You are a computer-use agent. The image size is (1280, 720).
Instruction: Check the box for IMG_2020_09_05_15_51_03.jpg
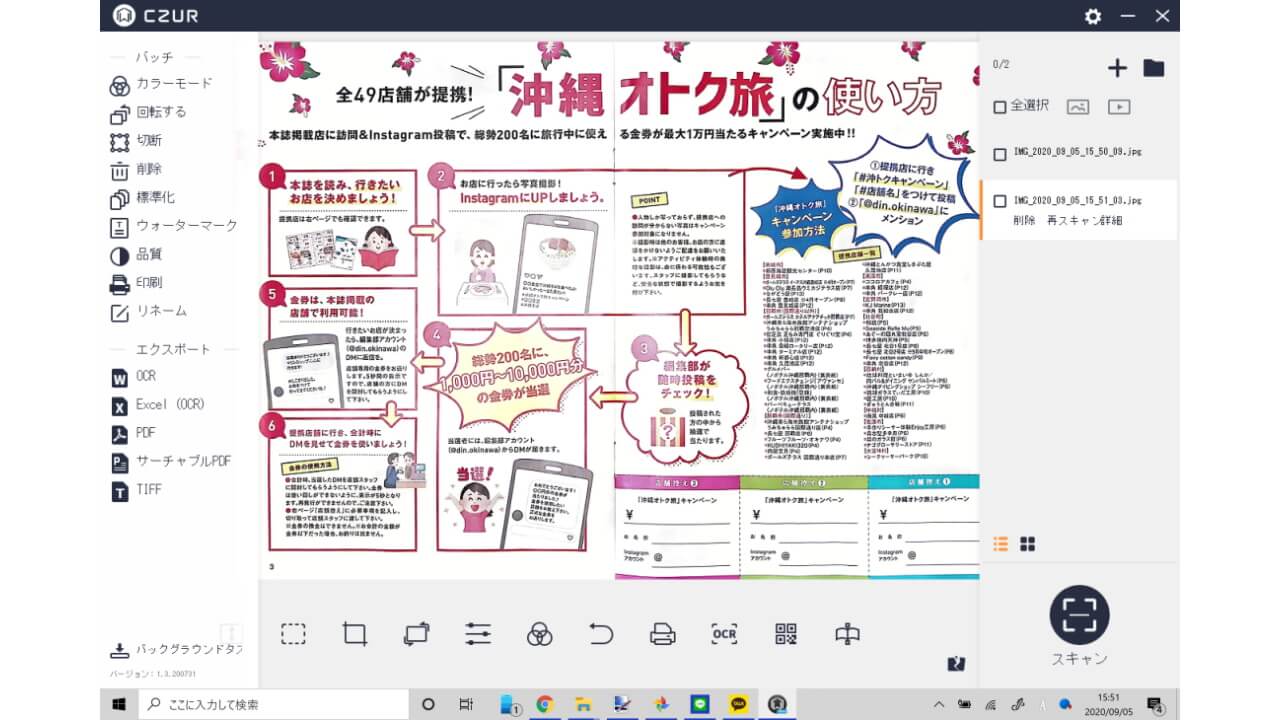(1000, 201)
